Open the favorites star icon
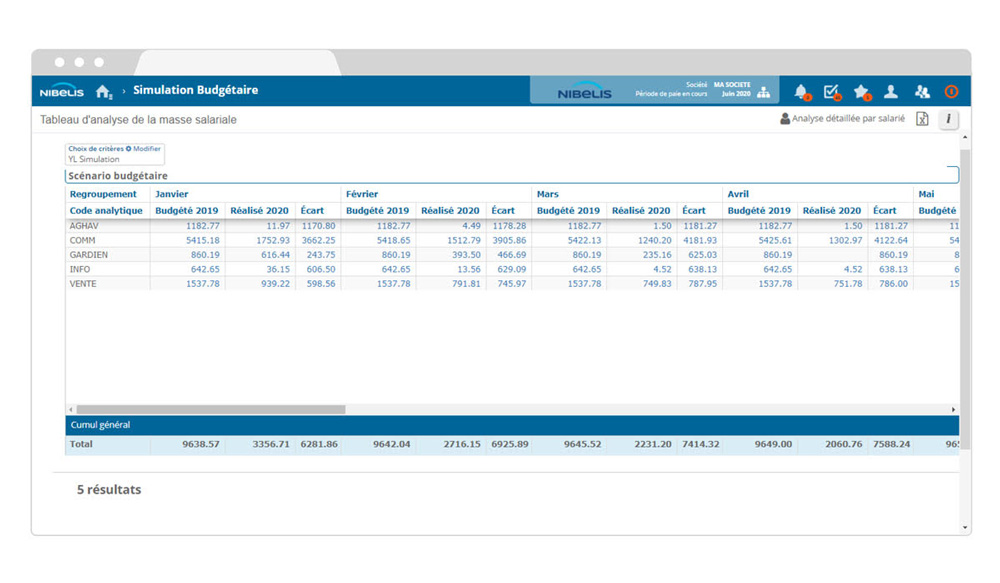This screenshot has width=1000, height=583. (x=861, y=92)
